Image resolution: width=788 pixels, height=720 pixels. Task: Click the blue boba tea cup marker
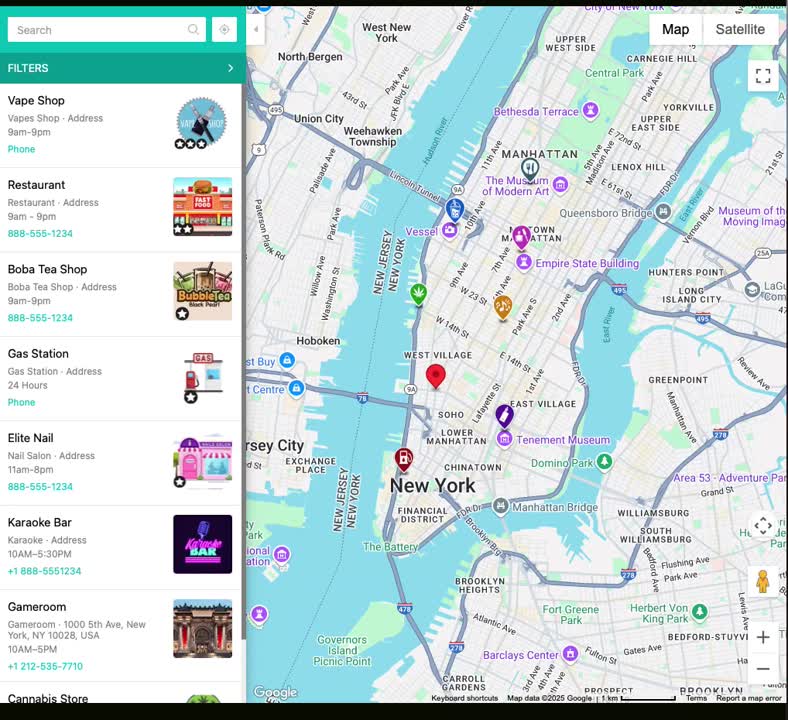[455, 210]
